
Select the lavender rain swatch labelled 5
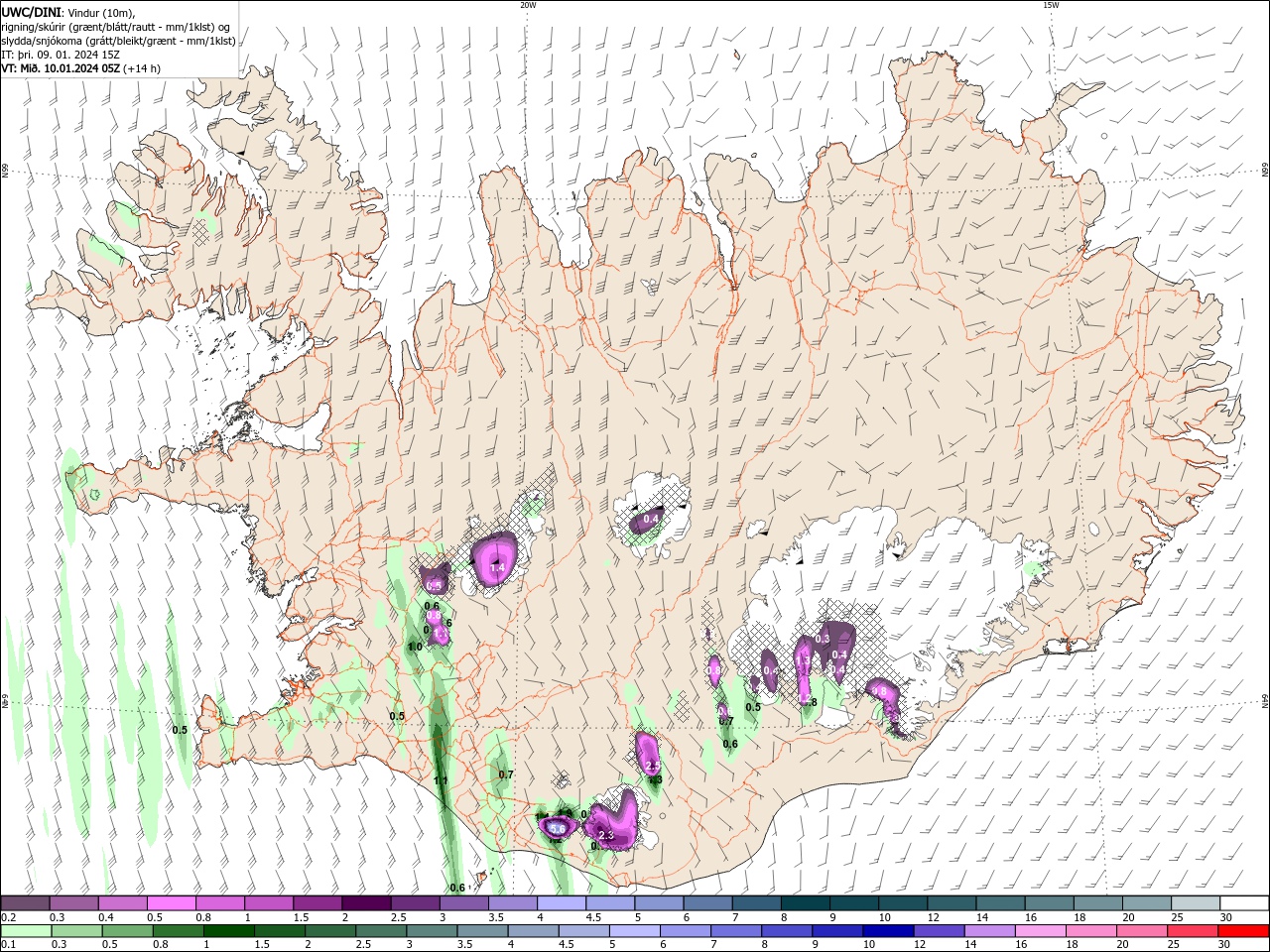635,931
